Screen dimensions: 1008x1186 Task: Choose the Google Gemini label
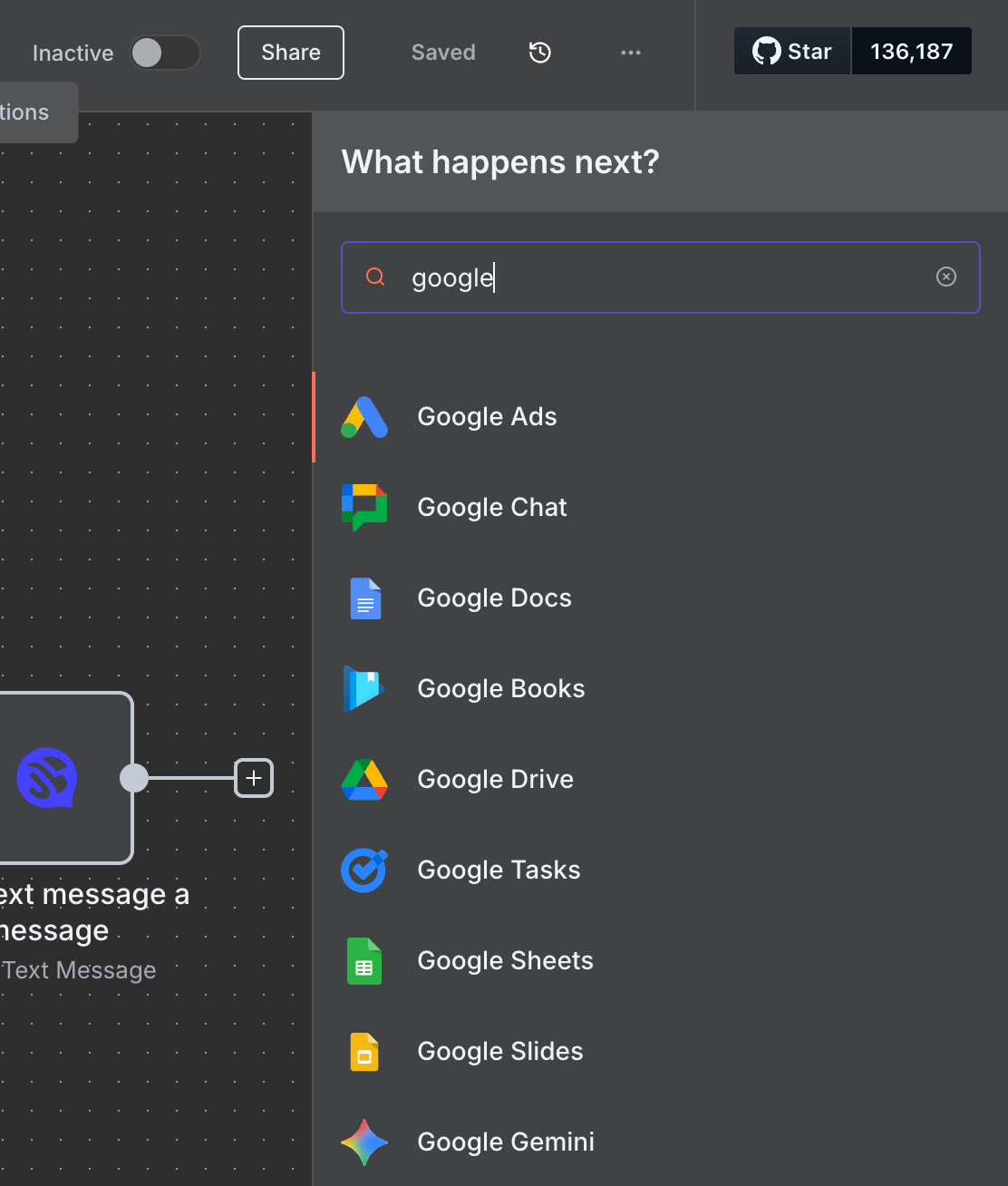click(506, 1142)
